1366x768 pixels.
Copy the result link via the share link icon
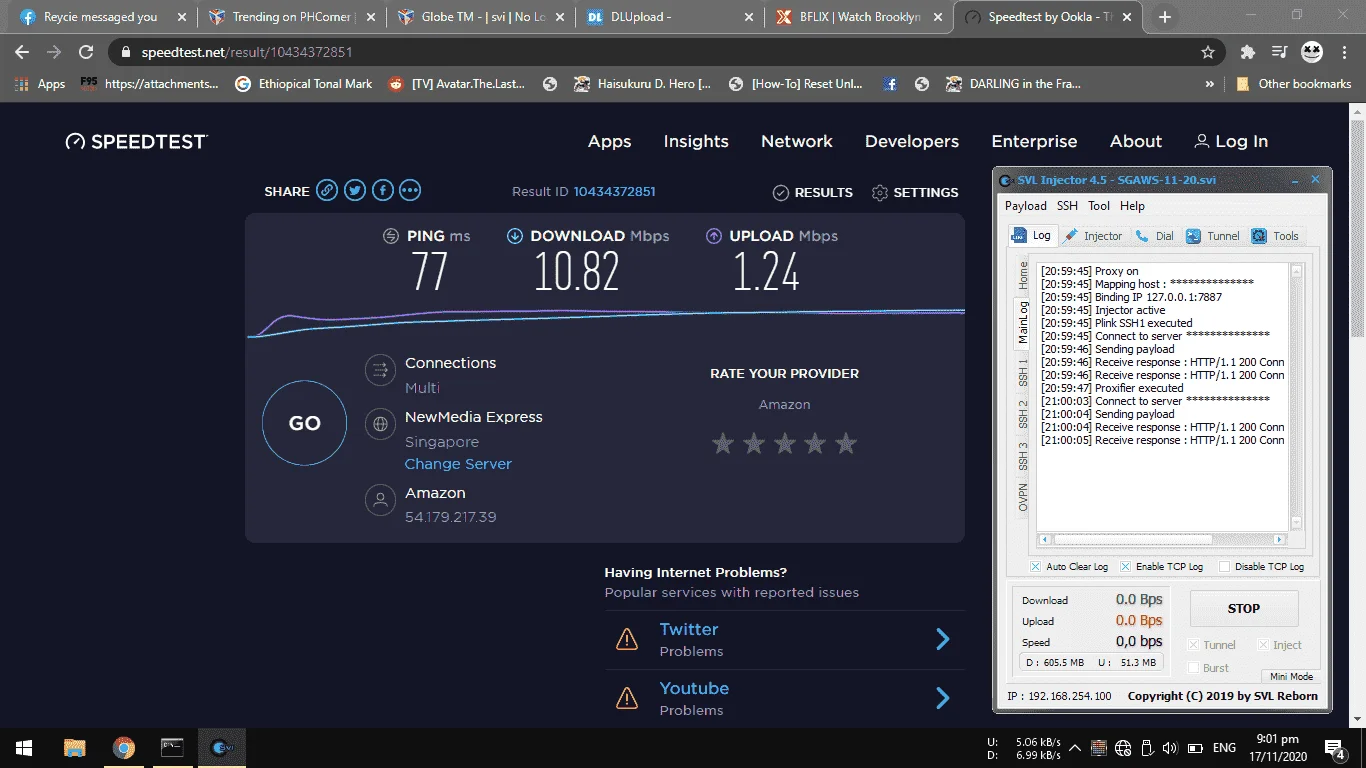[327, 191]
